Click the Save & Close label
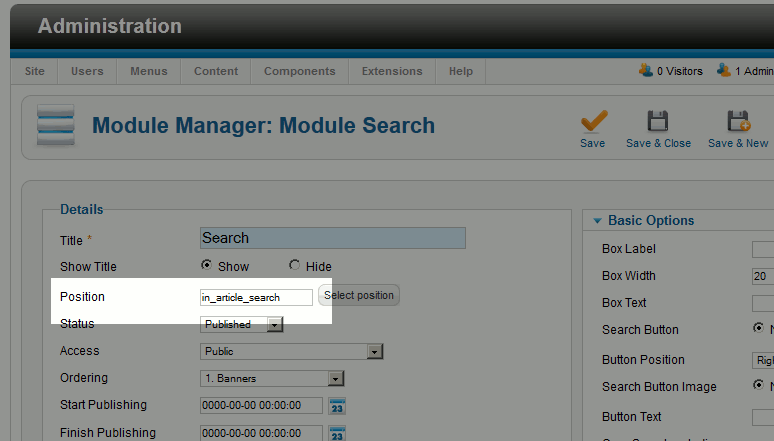 [658, 143]
